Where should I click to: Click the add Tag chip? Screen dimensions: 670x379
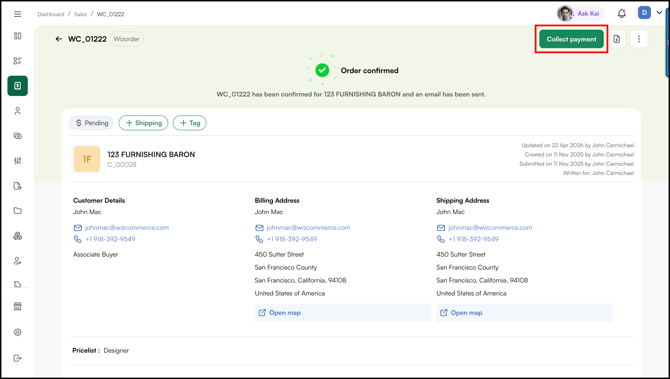[x=190, y=123]
